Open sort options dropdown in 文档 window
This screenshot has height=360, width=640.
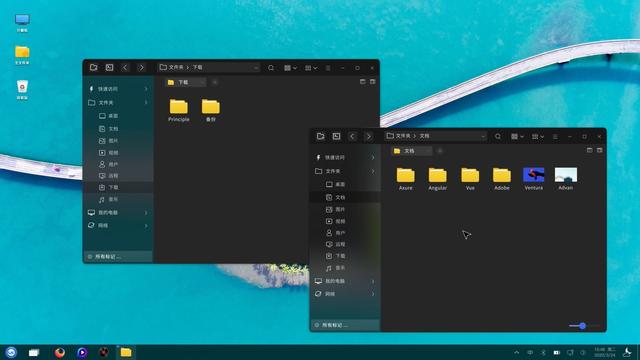[538, 136]
